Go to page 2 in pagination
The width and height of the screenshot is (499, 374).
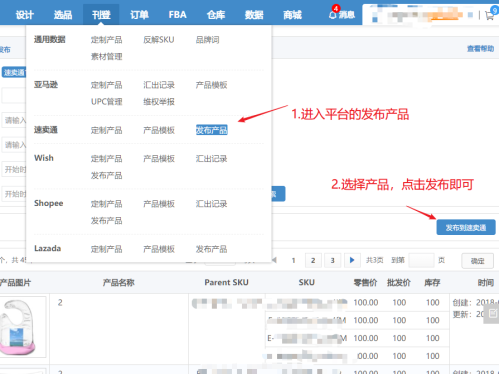313,260
